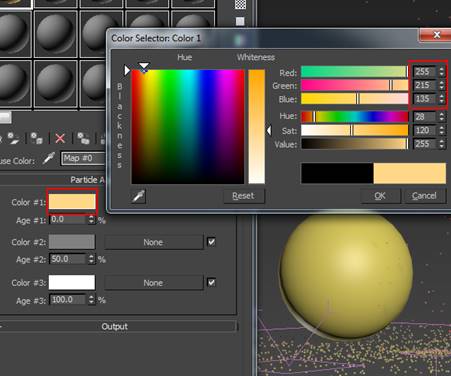This screenshot has width=451, height=376.
Task: Click the Blackness arrow marker beside hue field
Action: click(x=127, y=70)
